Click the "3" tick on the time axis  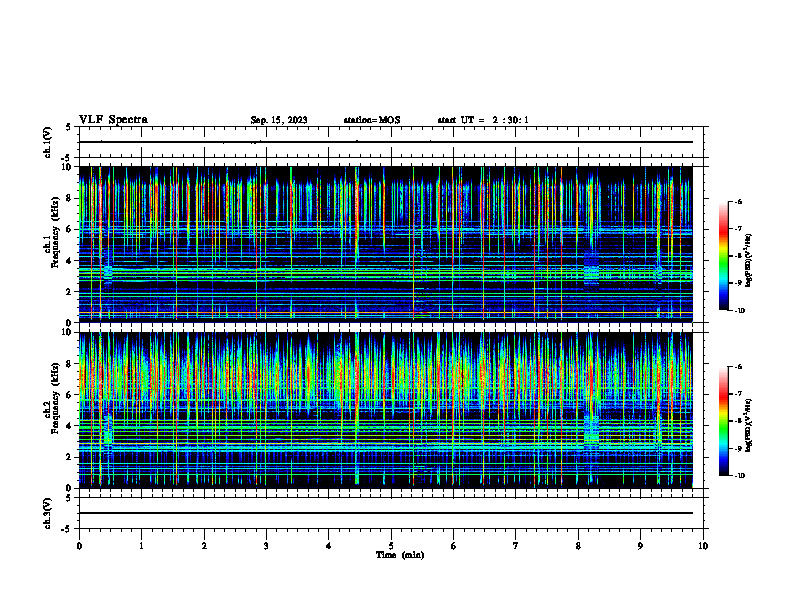click(266, 546)
